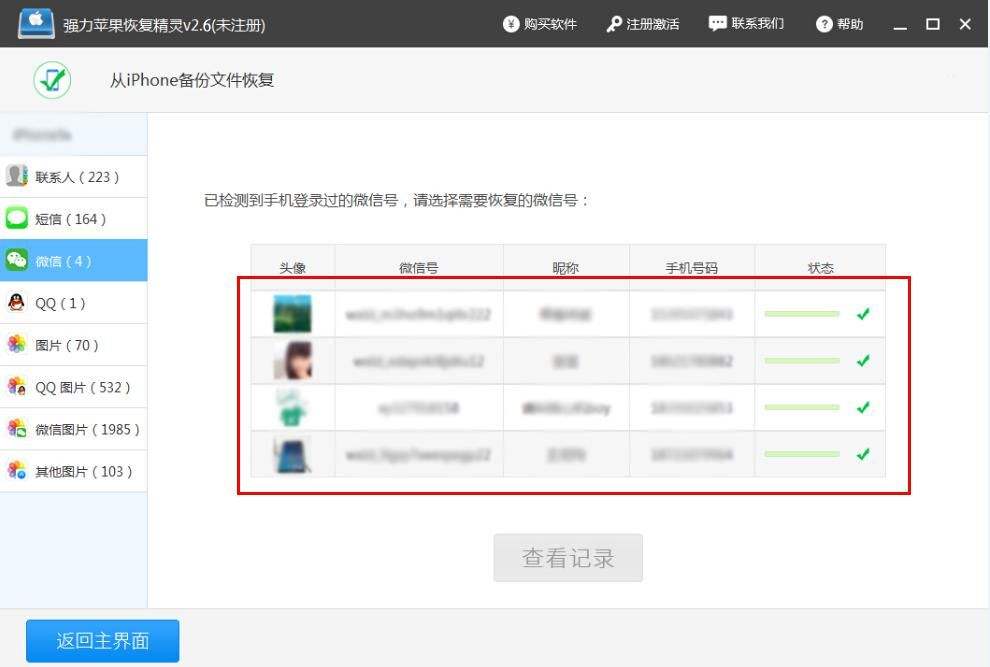Open 注册激活 in the title bar
The image size is (990, 667).
coord(643,24)
